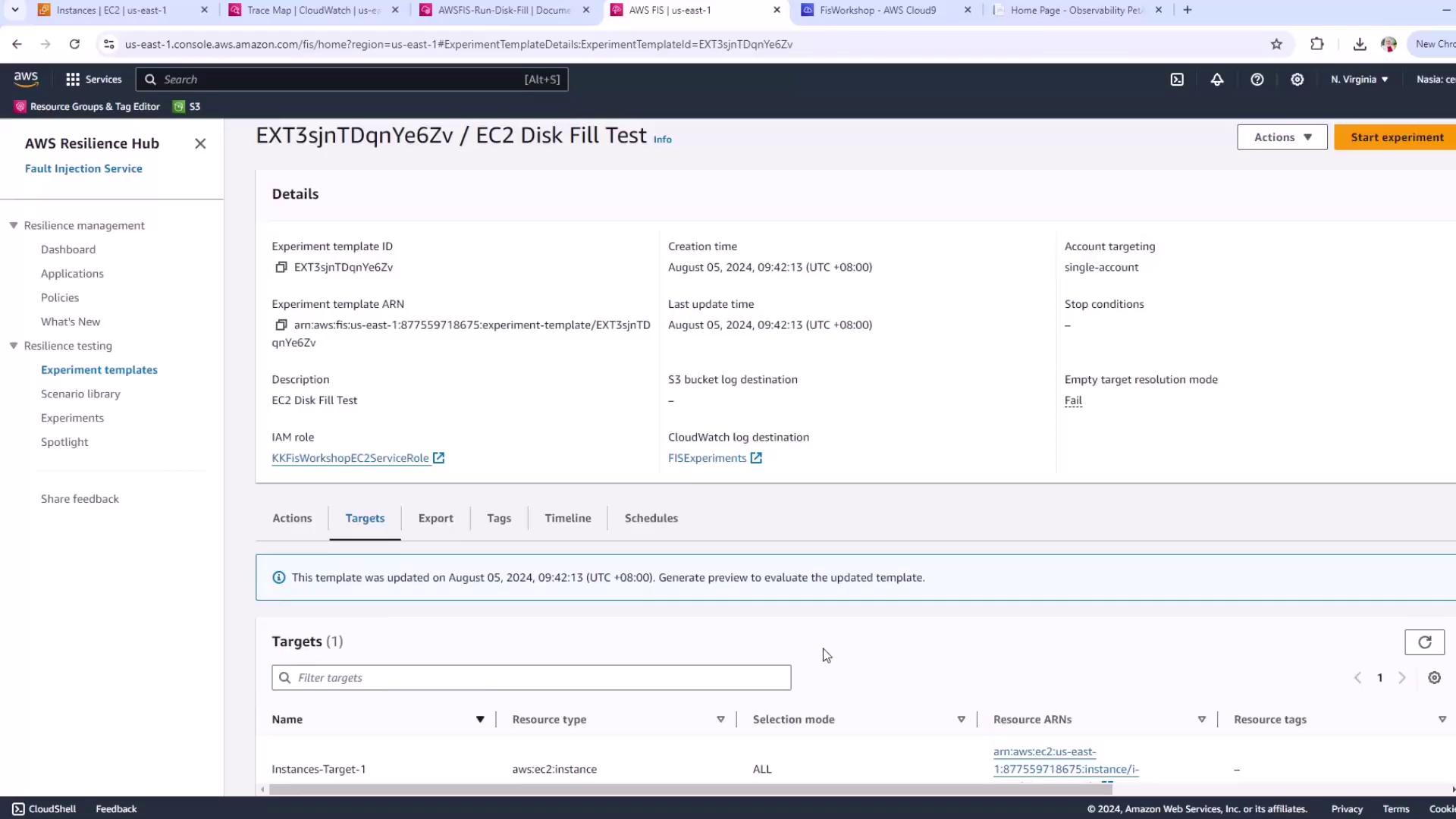This screenshot has width=1456, height=819.
Task: Refresh the Targets table
Action: point(1424,642)
